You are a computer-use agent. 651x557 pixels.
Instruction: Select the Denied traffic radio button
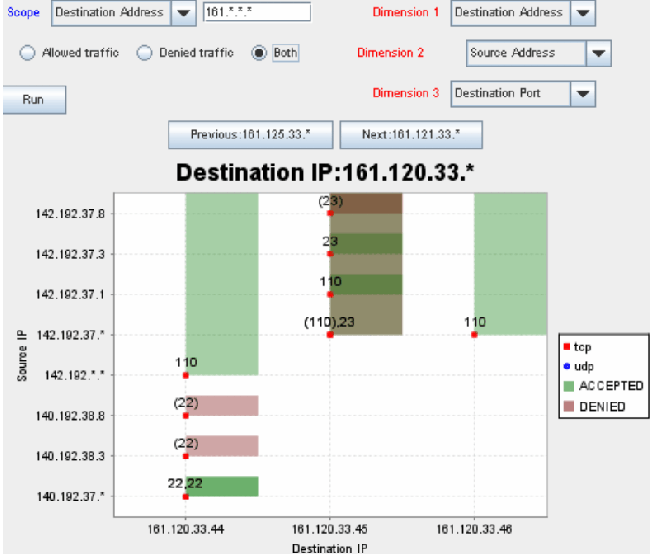tap(145, 53)
